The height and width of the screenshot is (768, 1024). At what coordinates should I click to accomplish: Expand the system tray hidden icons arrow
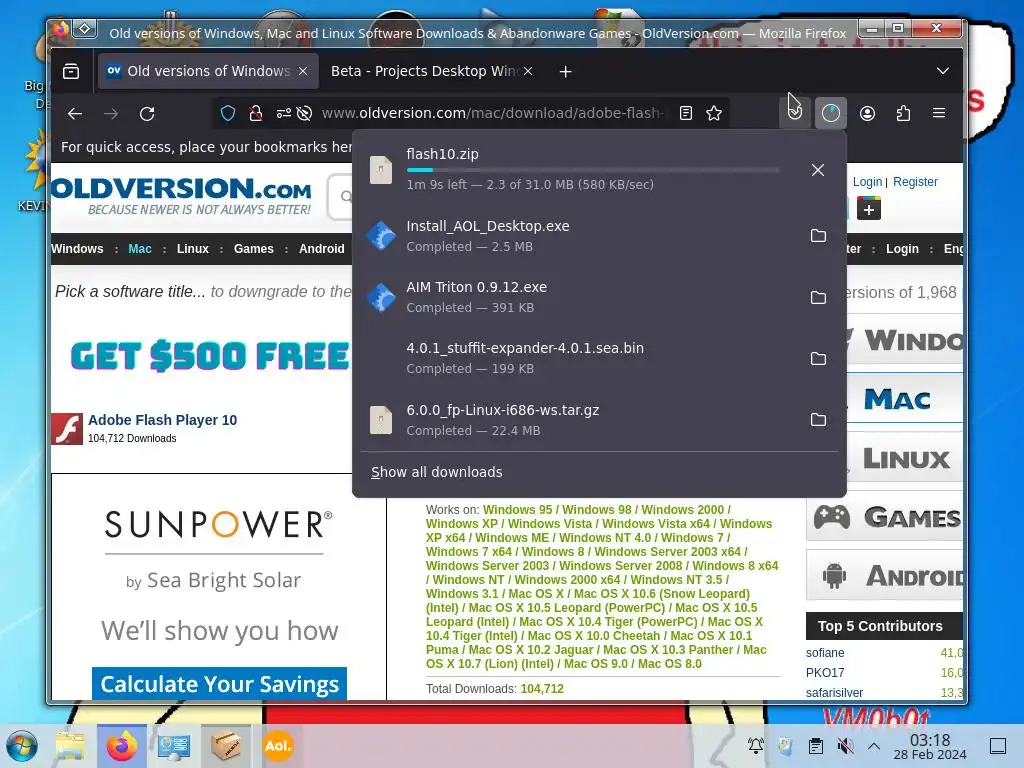click(874, 746)
